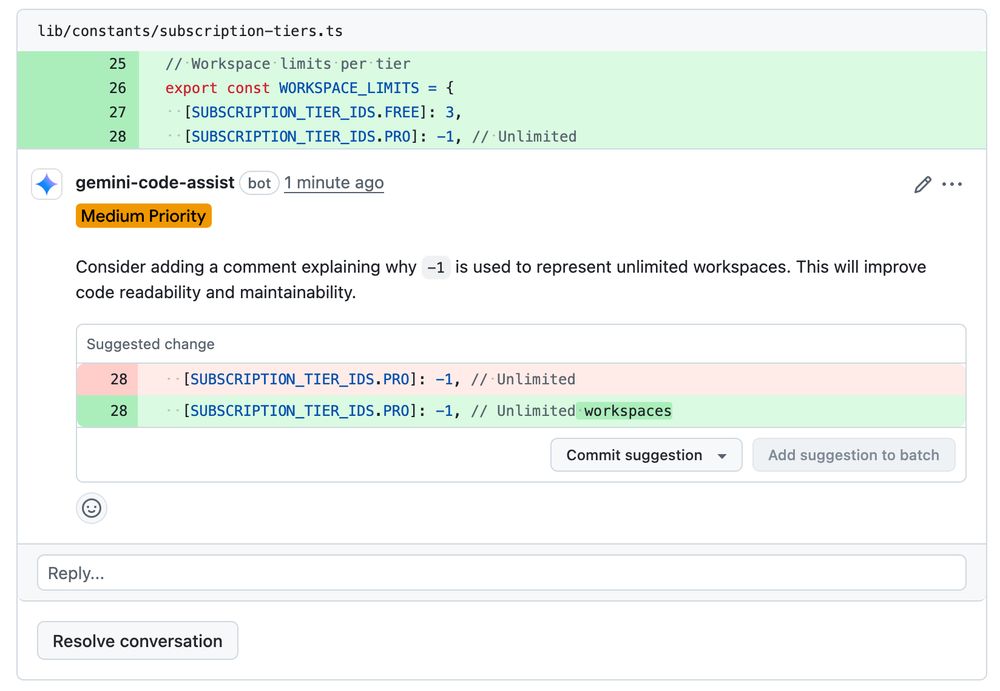1000x691 pixels.
Task: Click file path lib/constants/subscription-tiers.ts
Action: coord(190,31)
